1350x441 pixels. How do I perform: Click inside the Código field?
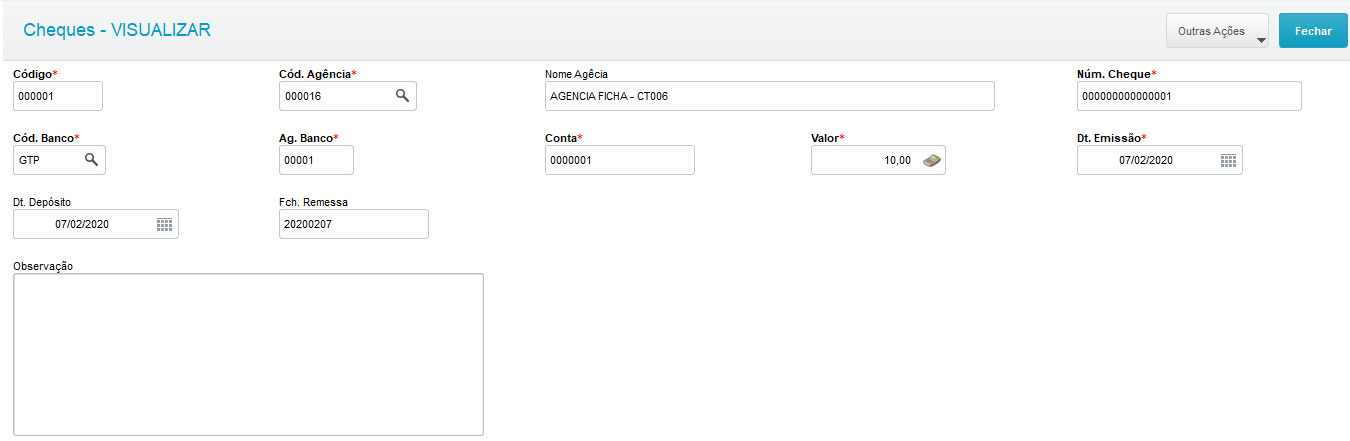[x=58, y=96]
